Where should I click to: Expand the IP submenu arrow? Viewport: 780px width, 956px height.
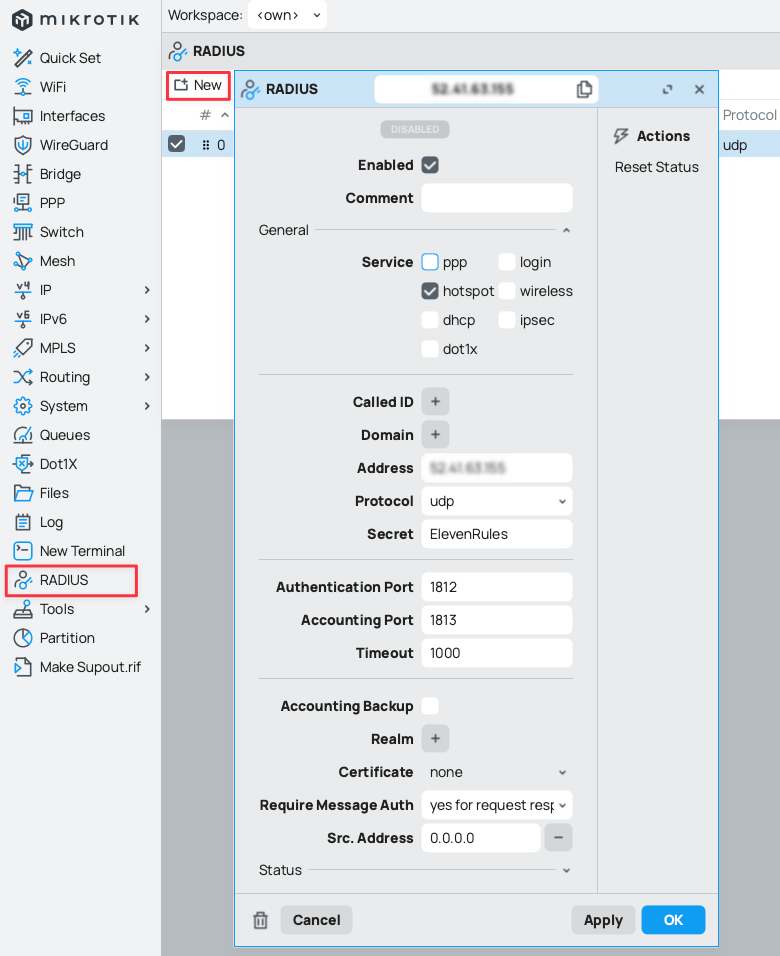click(147, 290)
